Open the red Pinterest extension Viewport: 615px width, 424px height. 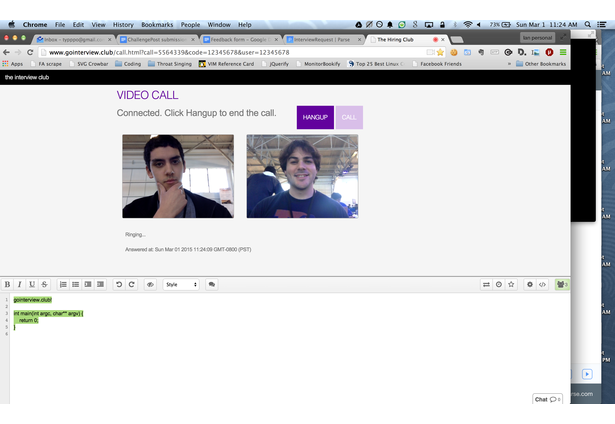click(x=549, y=52)
